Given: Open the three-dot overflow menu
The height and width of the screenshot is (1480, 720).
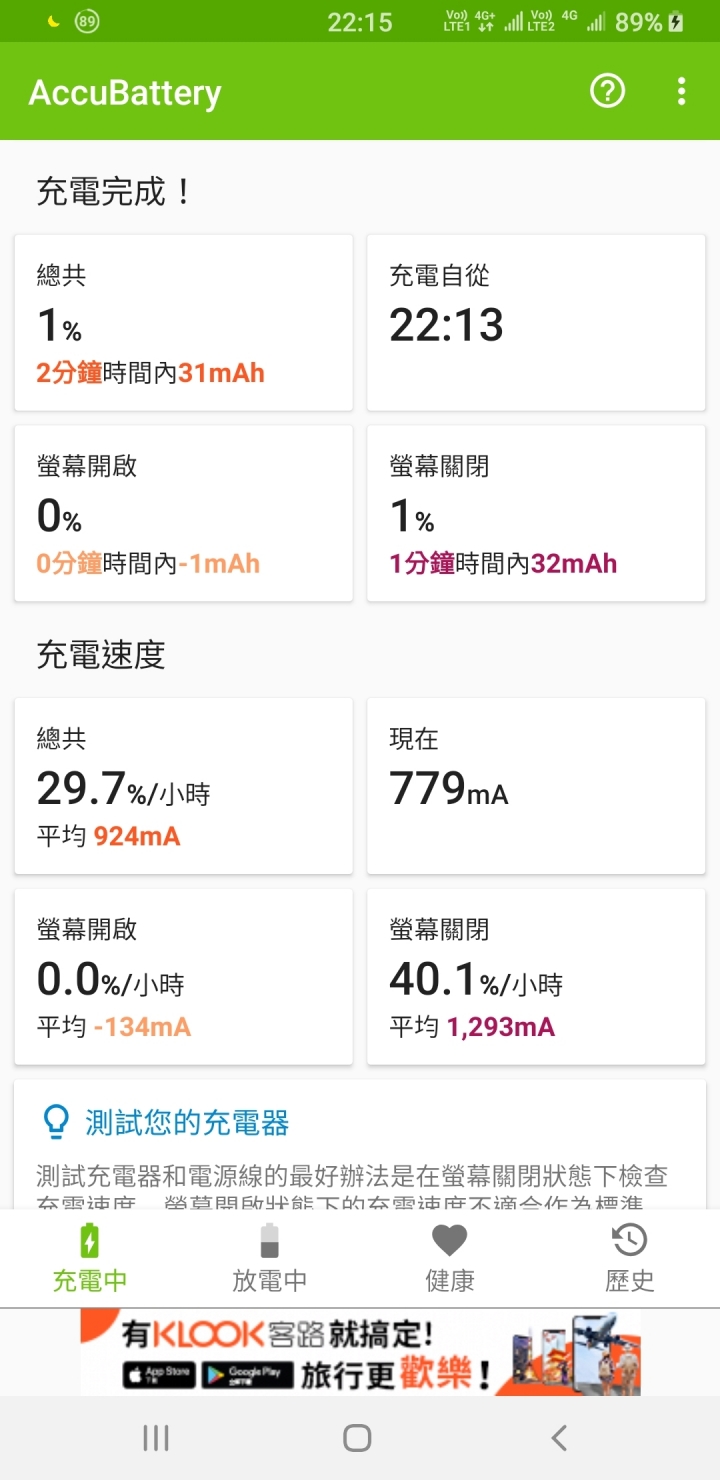Looking at the screenshot, I should 681,92.
